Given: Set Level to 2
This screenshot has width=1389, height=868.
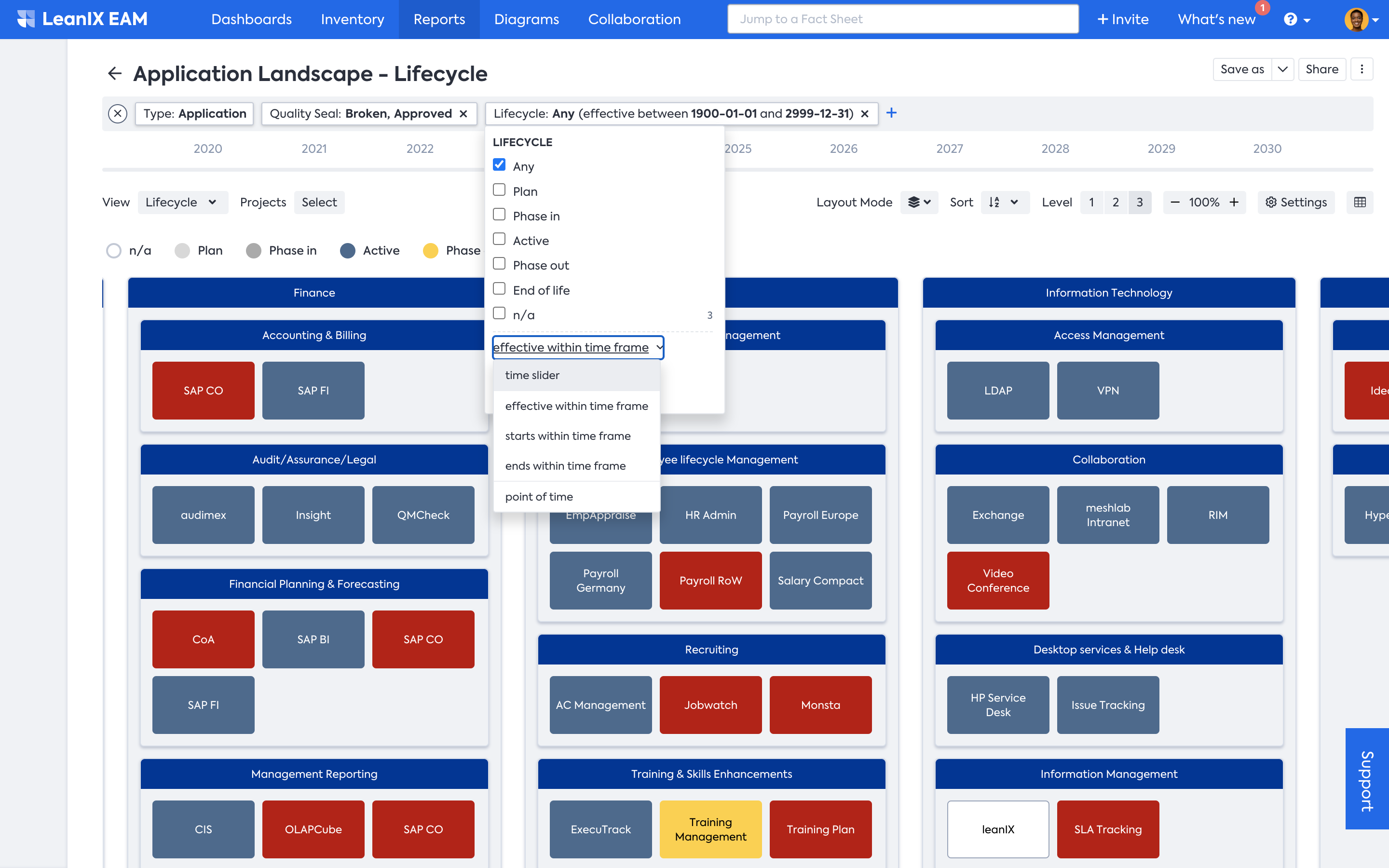Looking at the screenshot, I should [x=1116, y=202].
